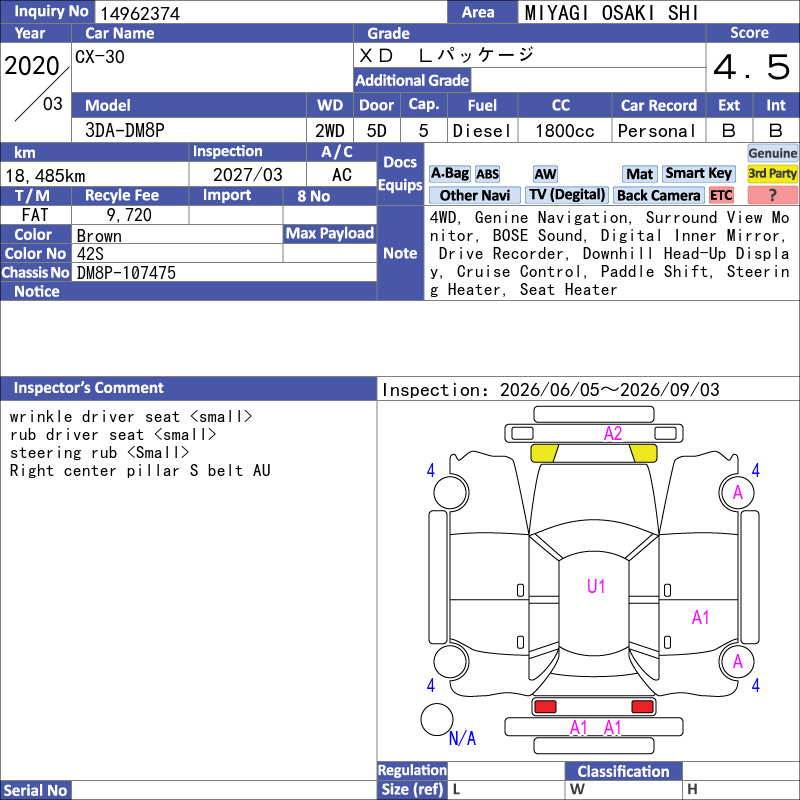Image resolution: width=800 pixels, height=800 pixels.
Task: Click the mileage 18,485km
Action: pyautogui.click(x=45, y=176)
